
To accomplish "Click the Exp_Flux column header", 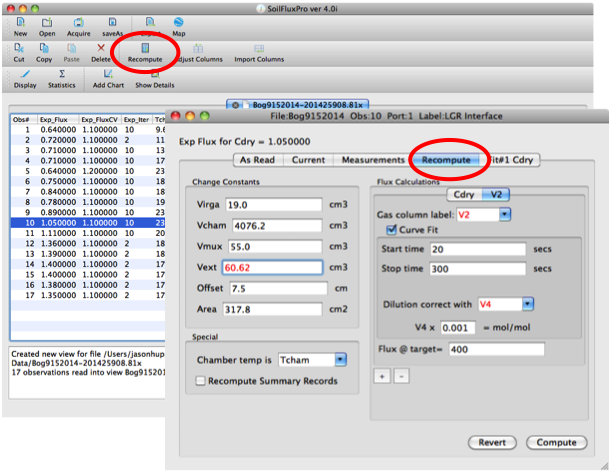I will click(x=58, y=119).
